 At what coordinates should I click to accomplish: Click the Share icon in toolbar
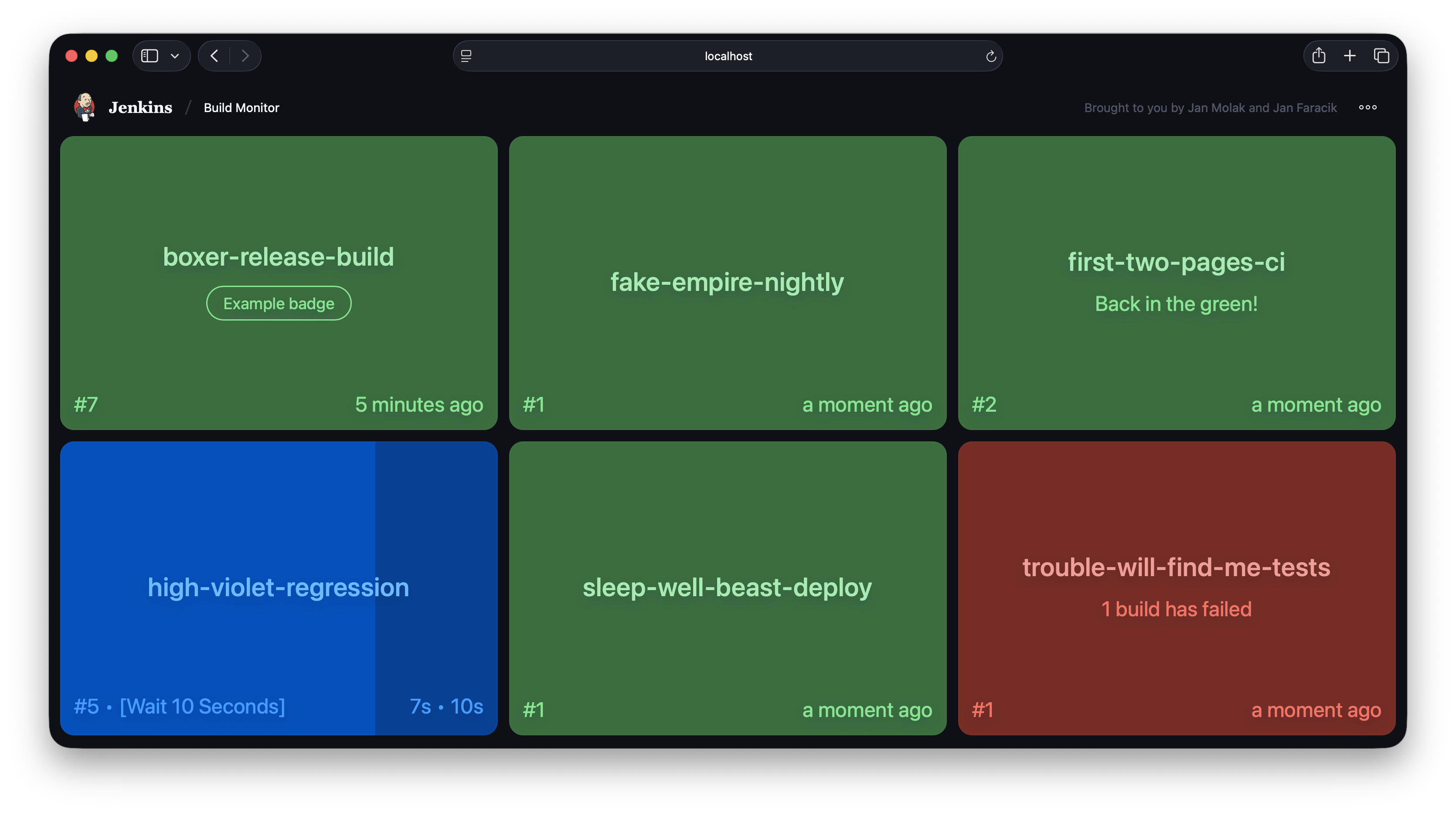1319,56
